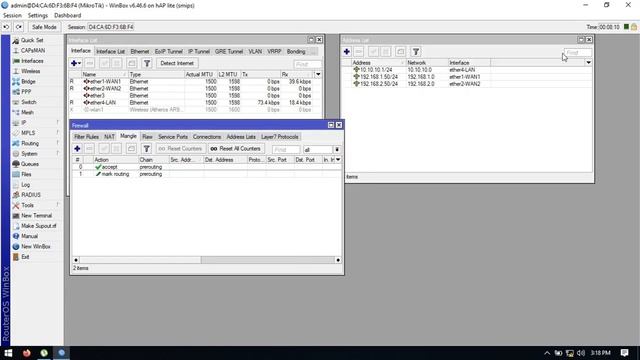
Task: Open the Settings menu
Action: 38,16
